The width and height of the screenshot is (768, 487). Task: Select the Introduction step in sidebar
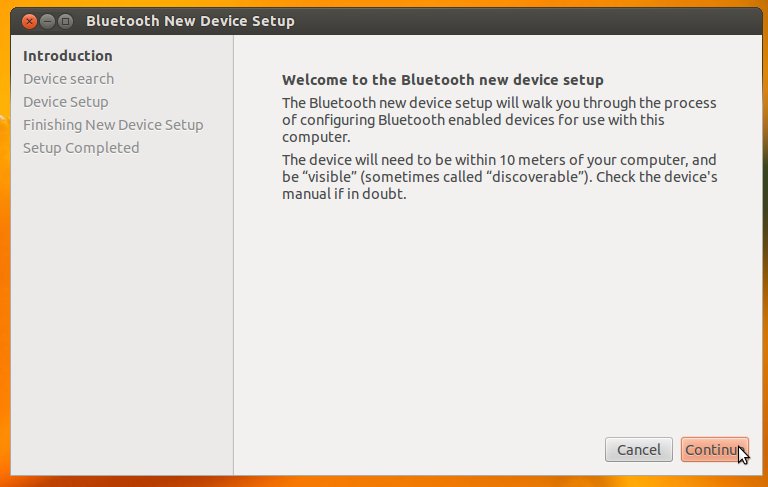click(x=68, y=56)
